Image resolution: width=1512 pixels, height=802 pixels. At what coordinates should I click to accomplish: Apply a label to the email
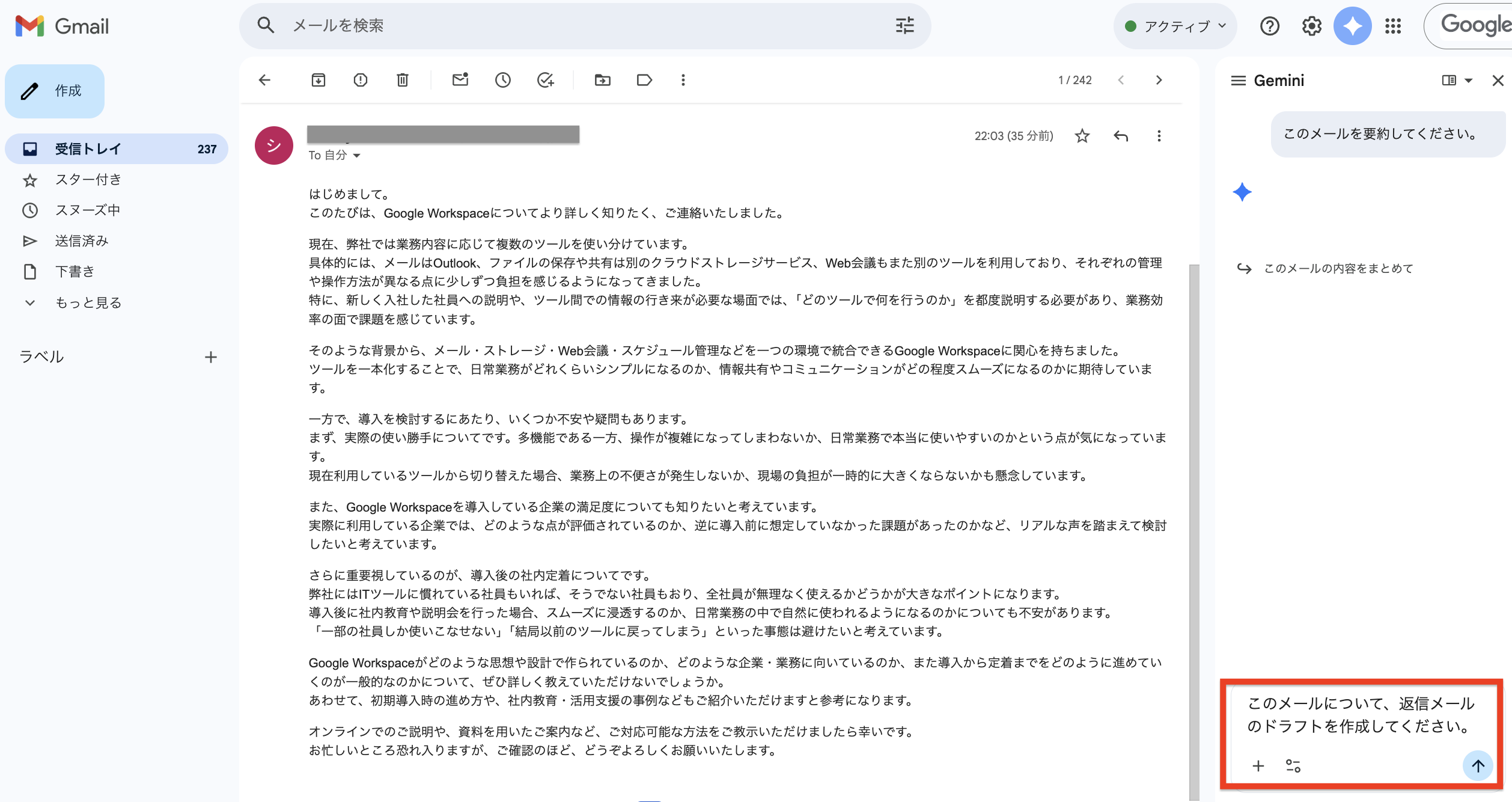pyautogui.click(x=644, y=80)
